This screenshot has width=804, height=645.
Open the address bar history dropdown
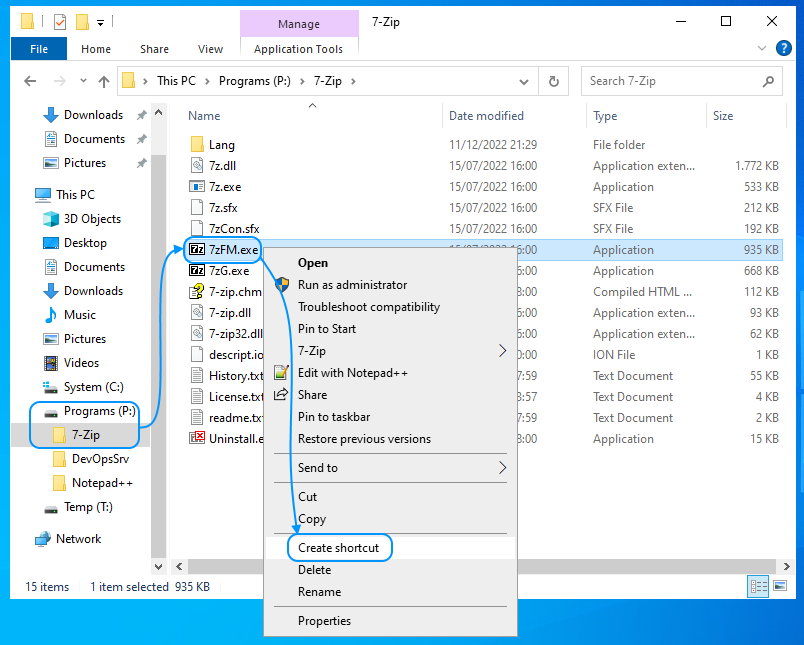(x=524, y=82)
